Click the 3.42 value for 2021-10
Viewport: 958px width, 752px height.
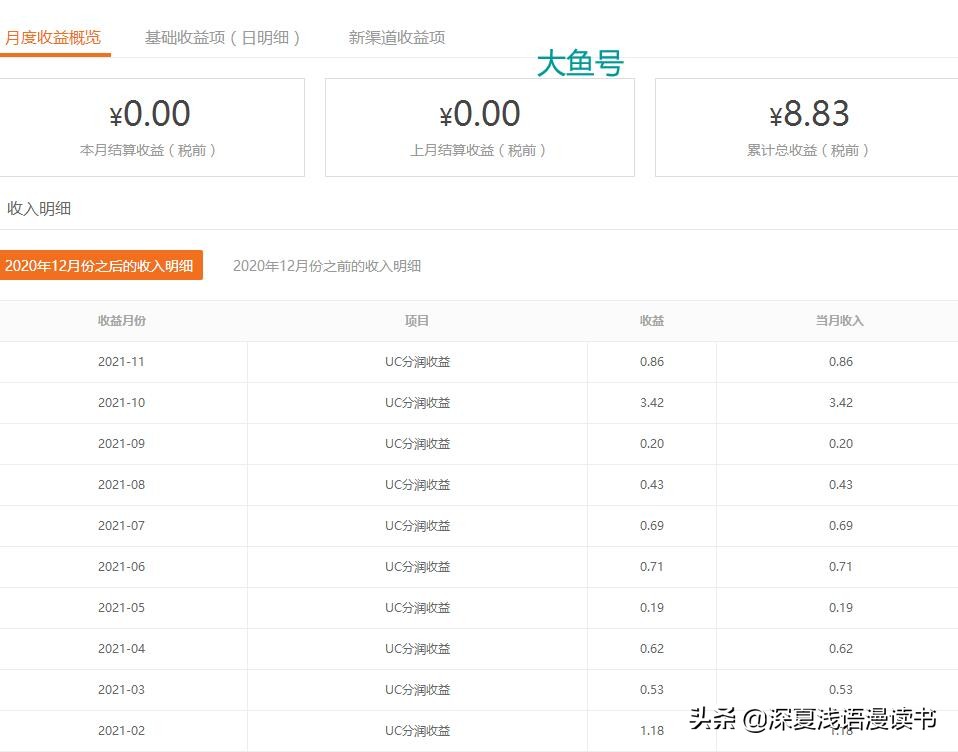(x=652, y=403)
